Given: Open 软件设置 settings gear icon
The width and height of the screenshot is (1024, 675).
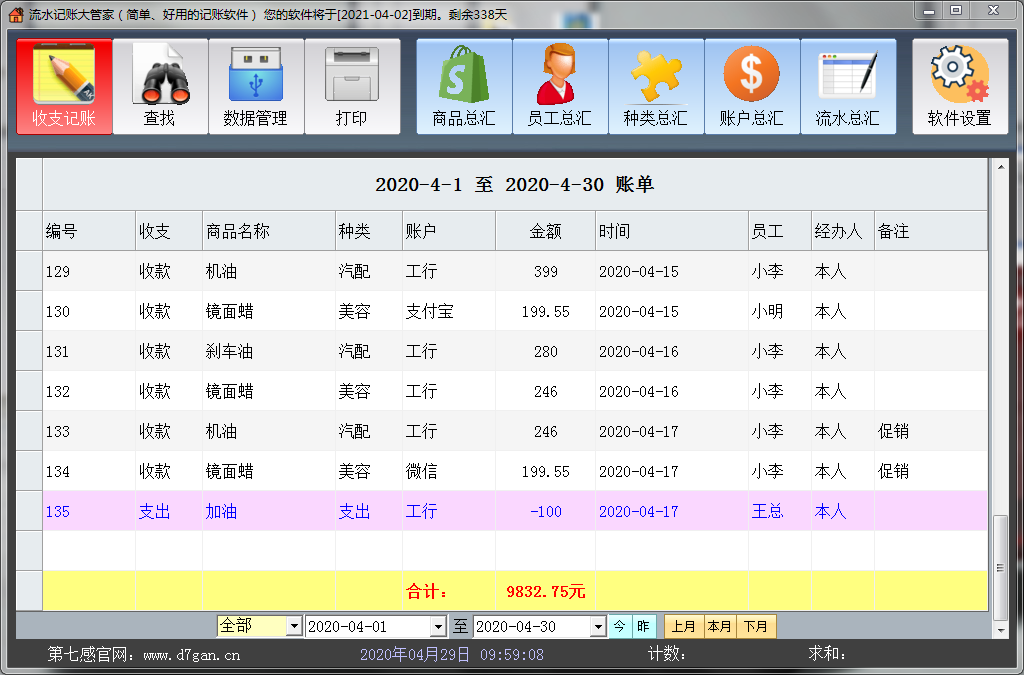Looking at the screenshot, I should (x=959, y=86).
